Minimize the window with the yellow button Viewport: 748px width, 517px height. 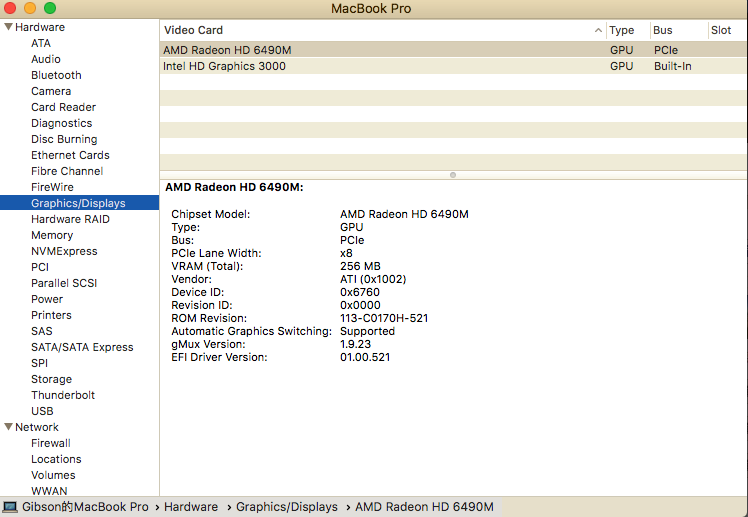point(30,8)
